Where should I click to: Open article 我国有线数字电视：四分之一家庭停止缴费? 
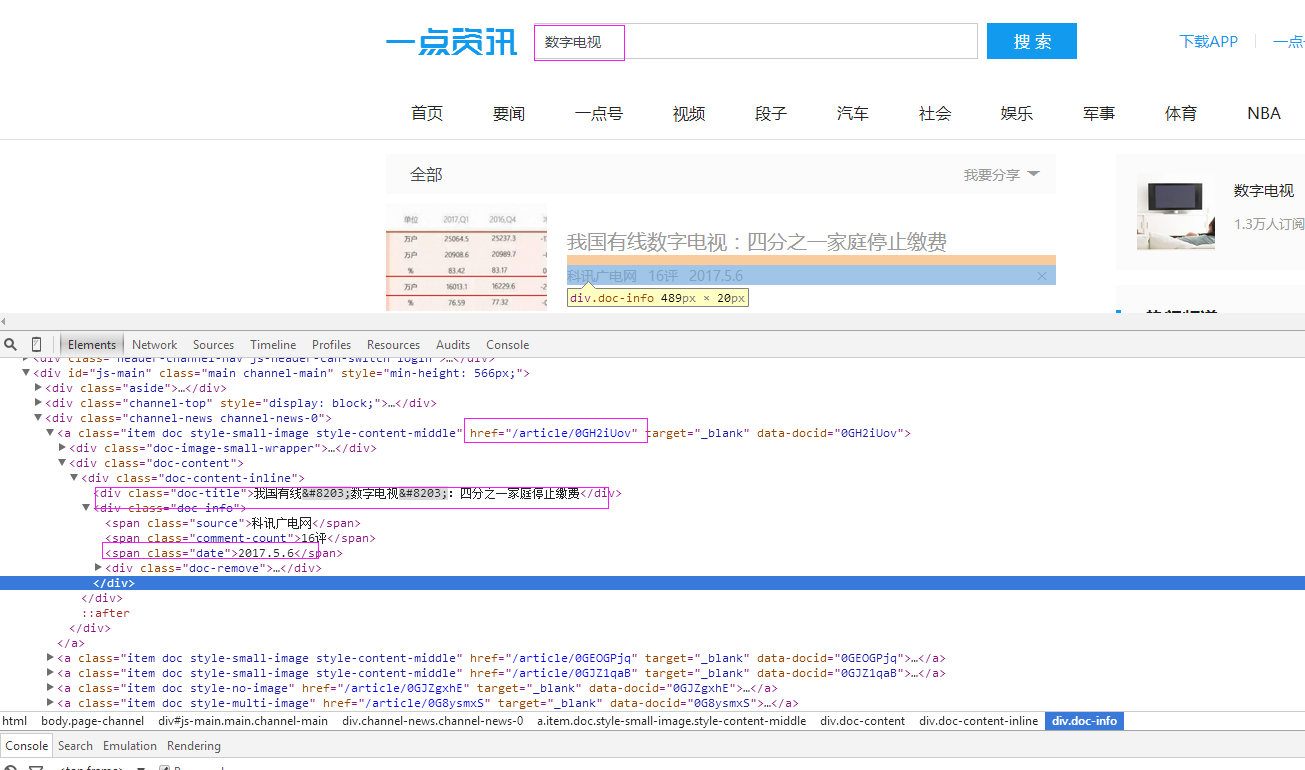pos(757,242)
